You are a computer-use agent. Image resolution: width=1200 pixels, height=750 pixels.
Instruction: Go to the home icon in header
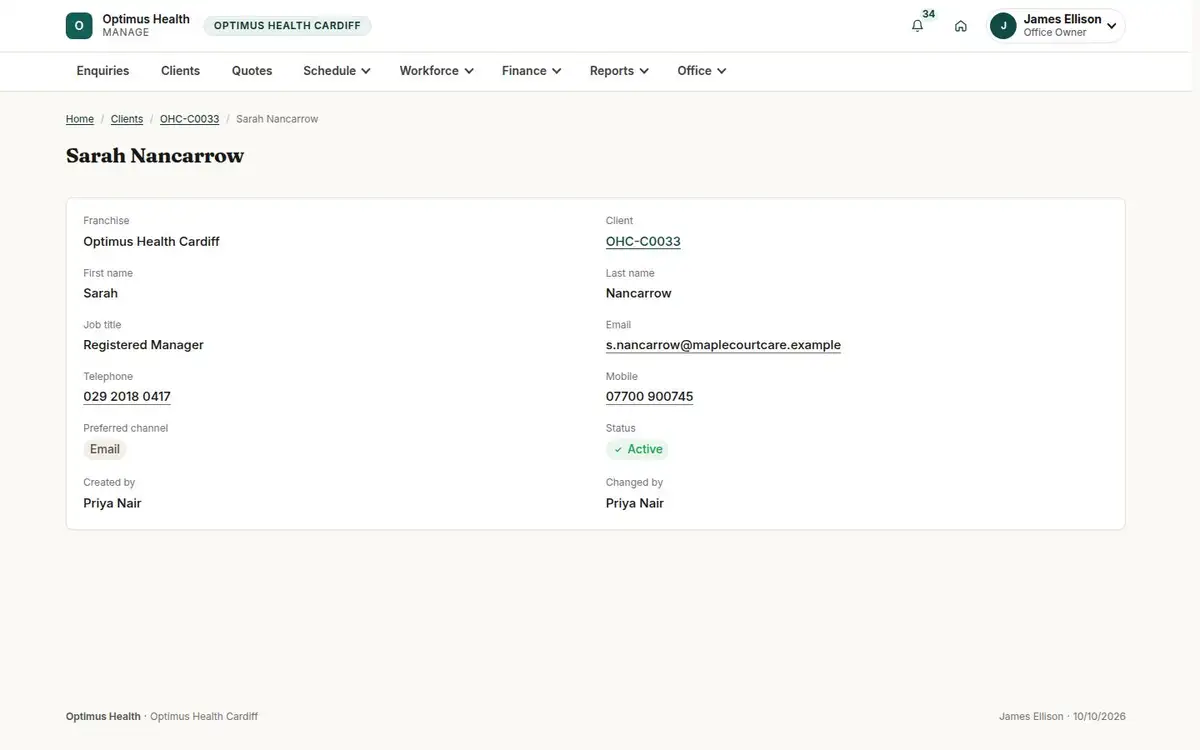pyautogui.click(x=961, y=26)
